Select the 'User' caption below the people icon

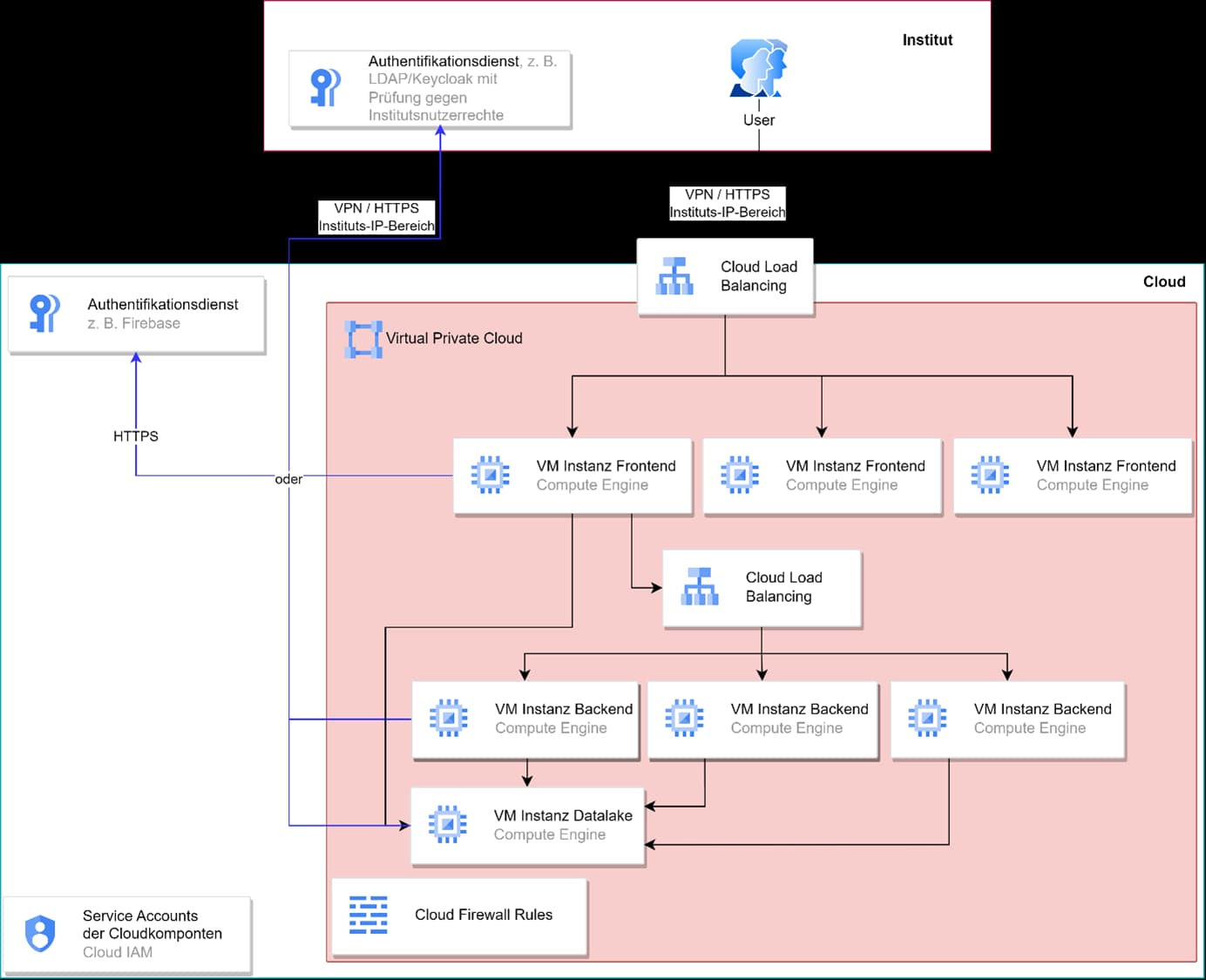(x=758, y=120)
